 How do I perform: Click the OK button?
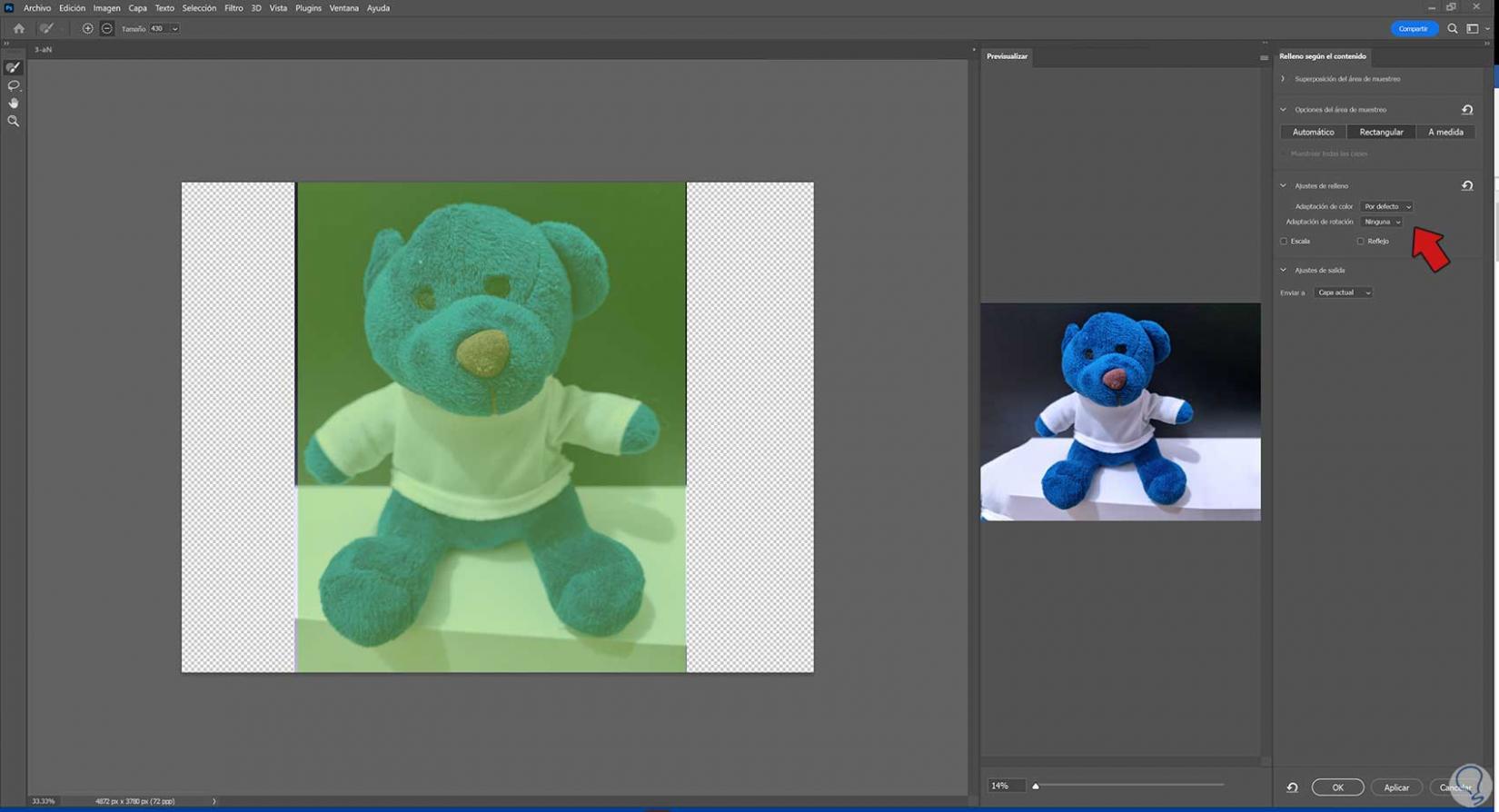pos(1337,787)
